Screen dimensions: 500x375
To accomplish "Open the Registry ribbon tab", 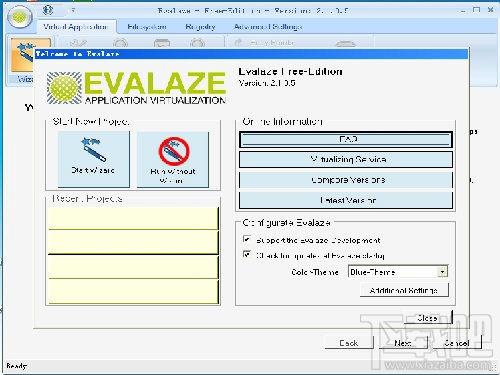I will [200, 27].
